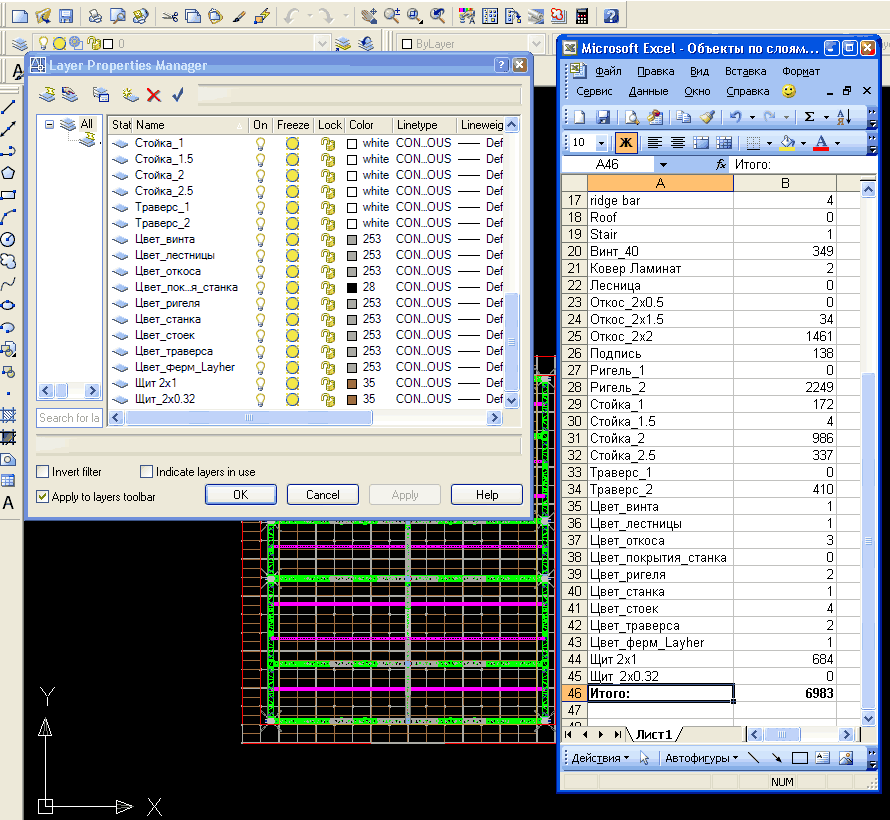Click the AutoSum icon in Excel toolbar
890x820 pixels.
click(x=808, y=117)
